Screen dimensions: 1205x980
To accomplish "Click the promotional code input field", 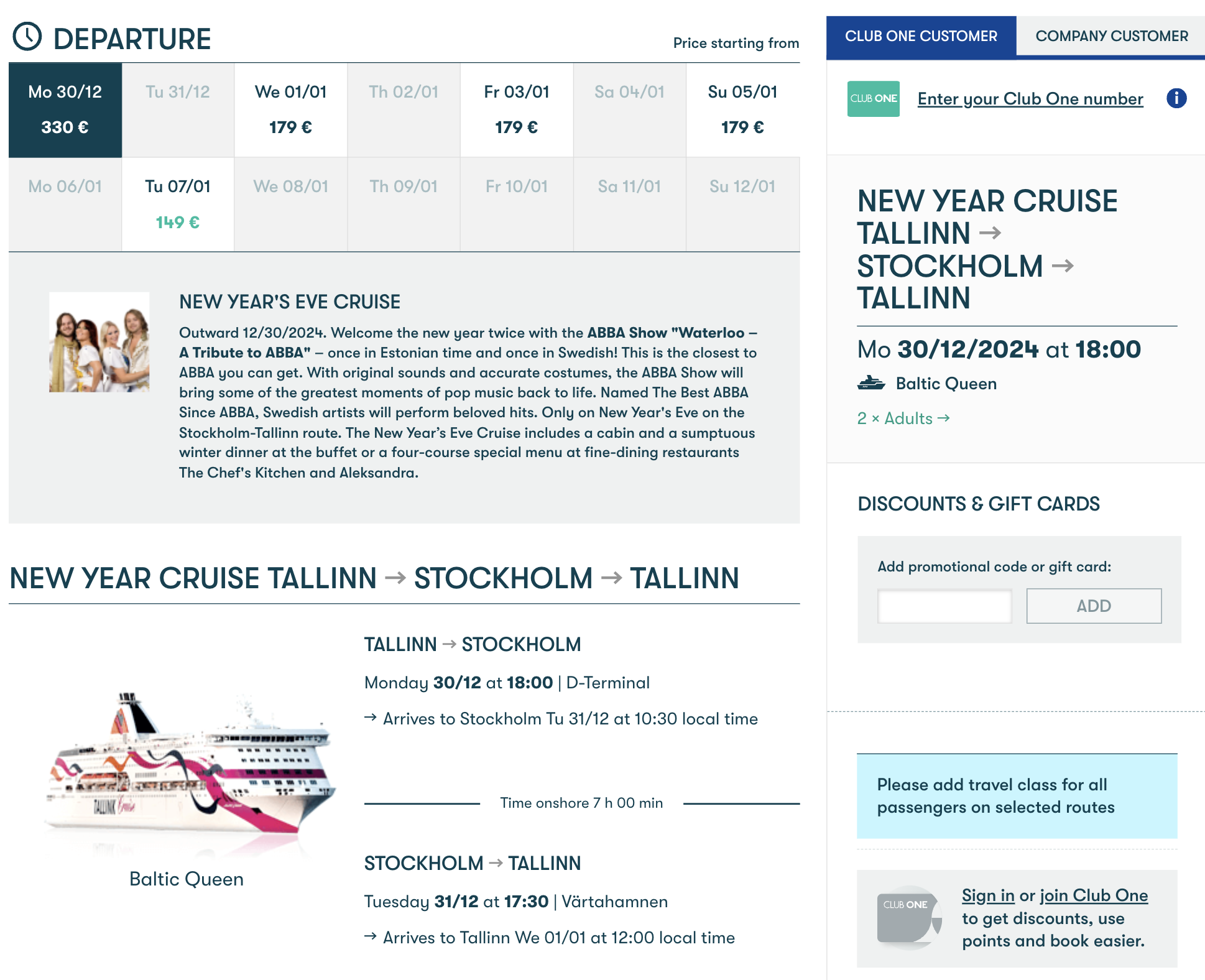I will [x=944, y=606].
